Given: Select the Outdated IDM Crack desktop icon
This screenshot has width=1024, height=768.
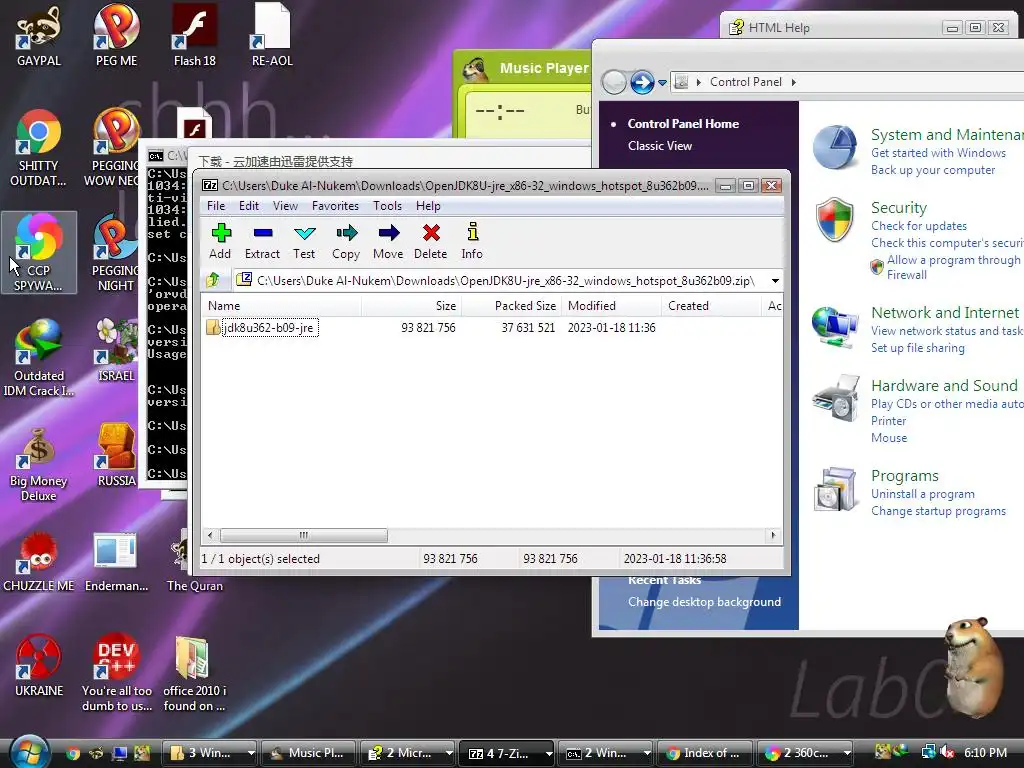Looking at the screenshot, I should (x=39, y=358).
